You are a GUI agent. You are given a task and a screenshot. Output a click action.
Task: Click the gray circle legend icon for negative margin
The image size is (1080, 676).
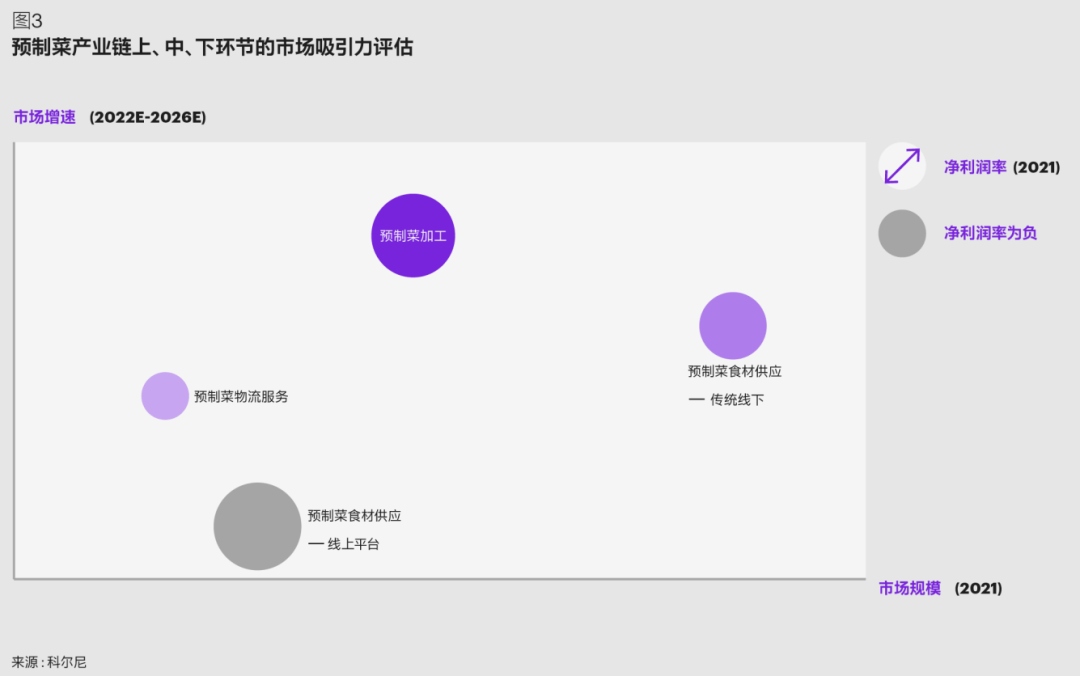coord(902,233)
